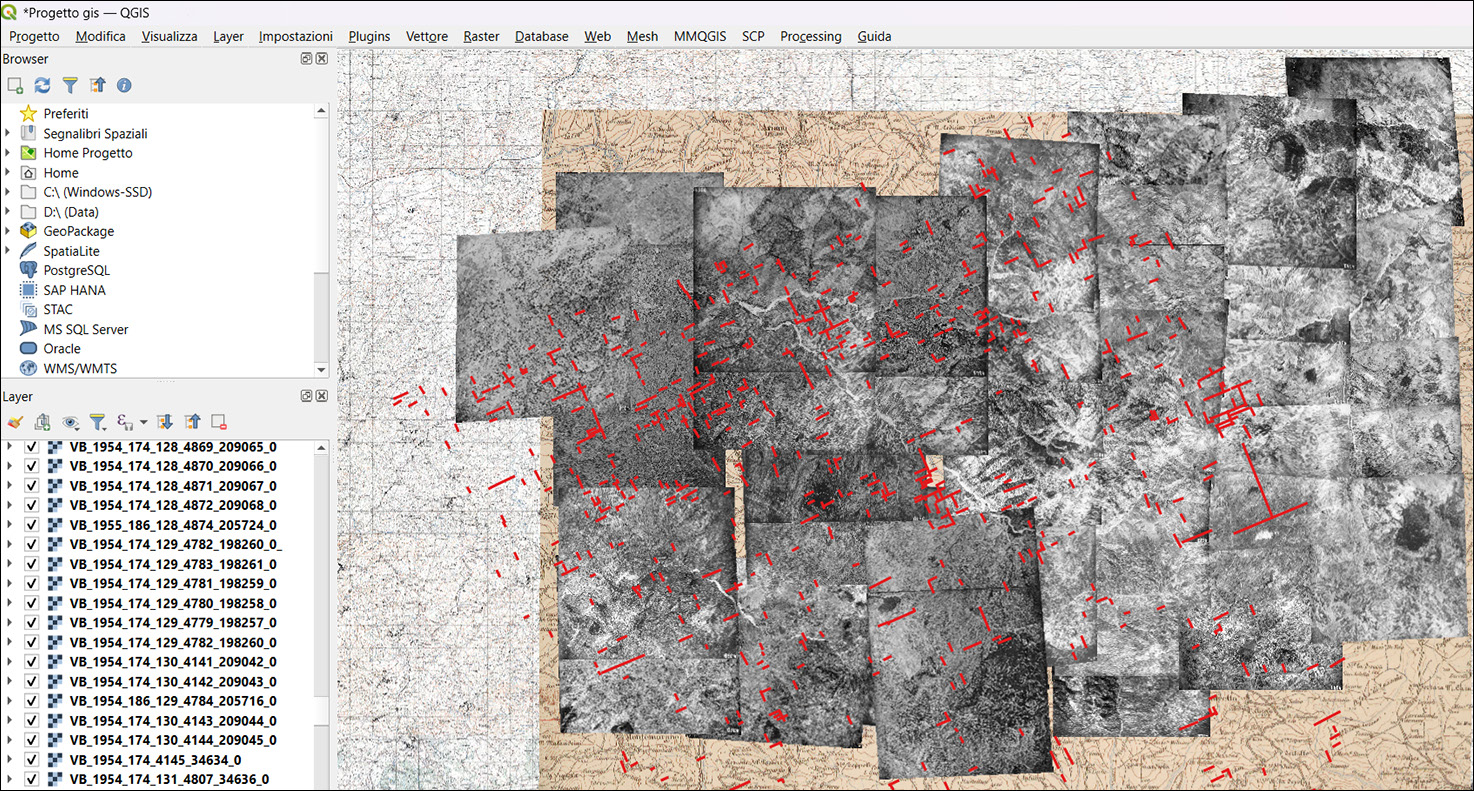The height and width of the screenshot is (791, 1474).
Task: Open the Processing menu
Action: (810, 36)
